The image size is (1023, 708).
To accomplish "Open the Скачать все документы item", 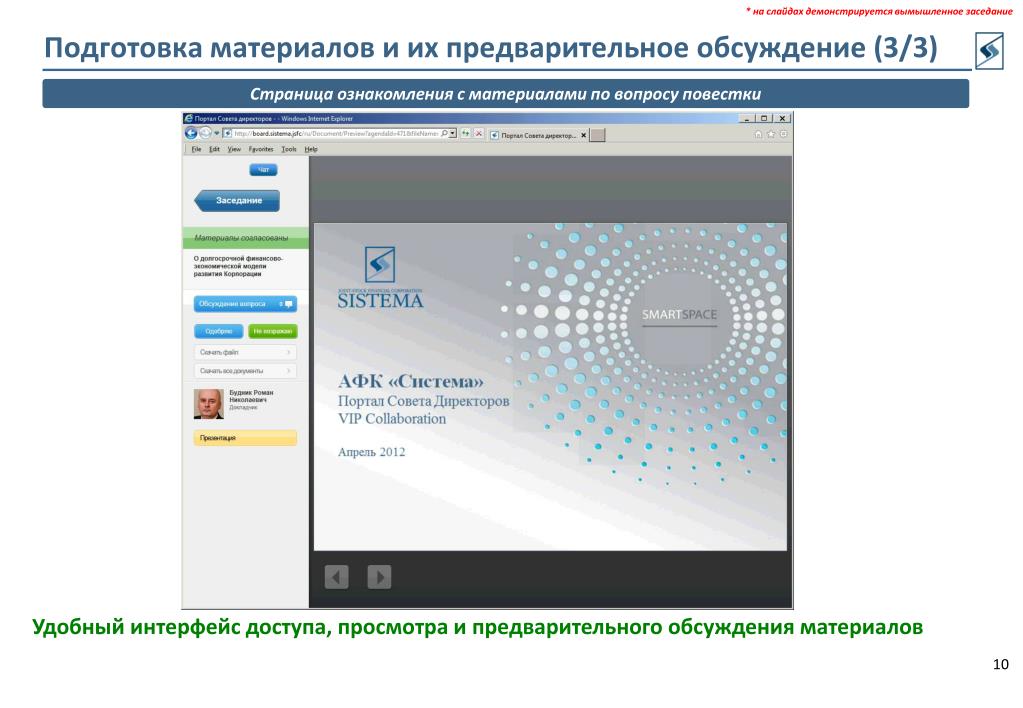I will [x=245, y=371].
